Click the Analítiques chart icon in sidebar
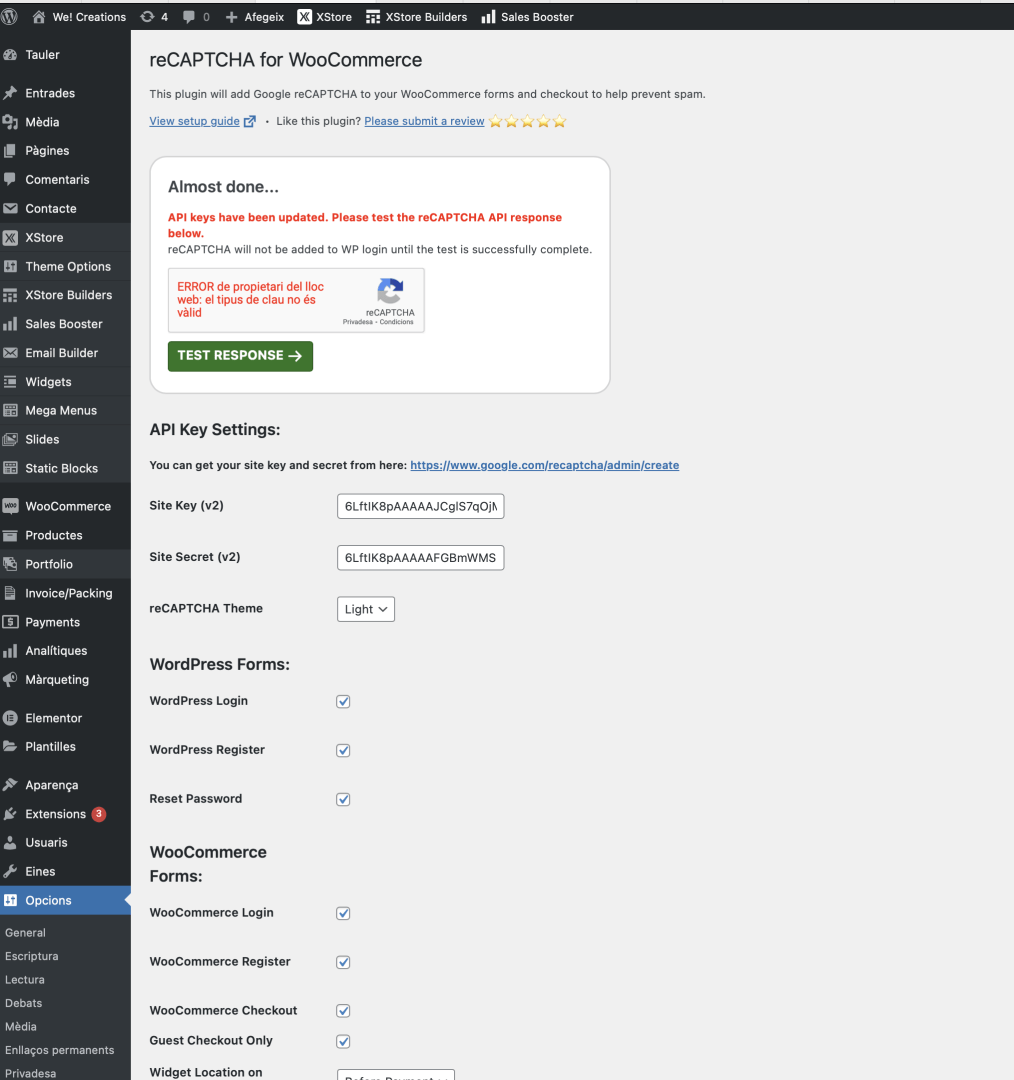Image resolution: width=1014 pixels, height=1080 pixels. pyautogui.click(x=10, y=651)
